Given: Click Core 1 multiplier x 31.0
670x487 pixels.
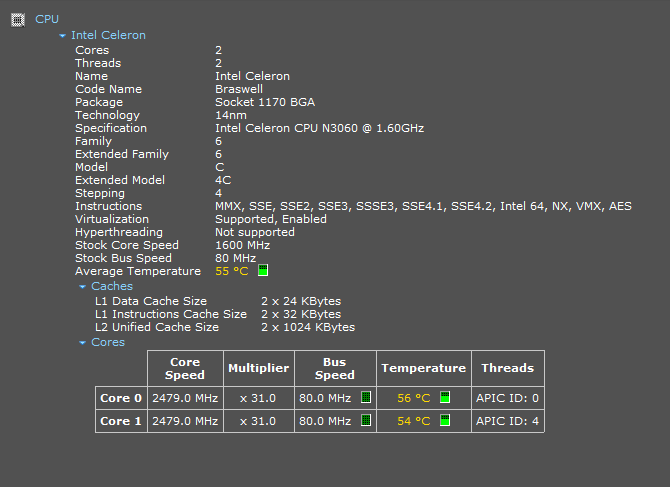Looking at the screenshot, I should point(258,421).
